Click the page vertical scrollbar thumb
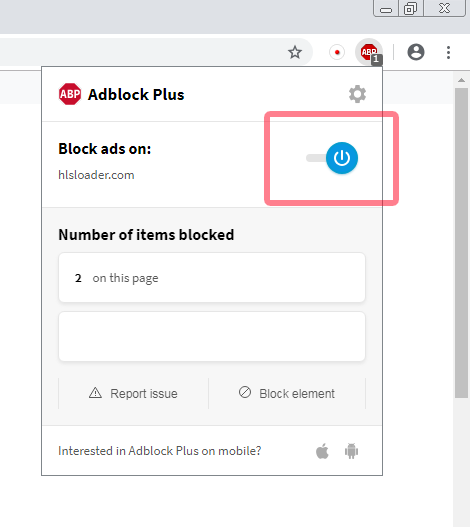This screenshot has height=527, width=470. pos(461,243)
